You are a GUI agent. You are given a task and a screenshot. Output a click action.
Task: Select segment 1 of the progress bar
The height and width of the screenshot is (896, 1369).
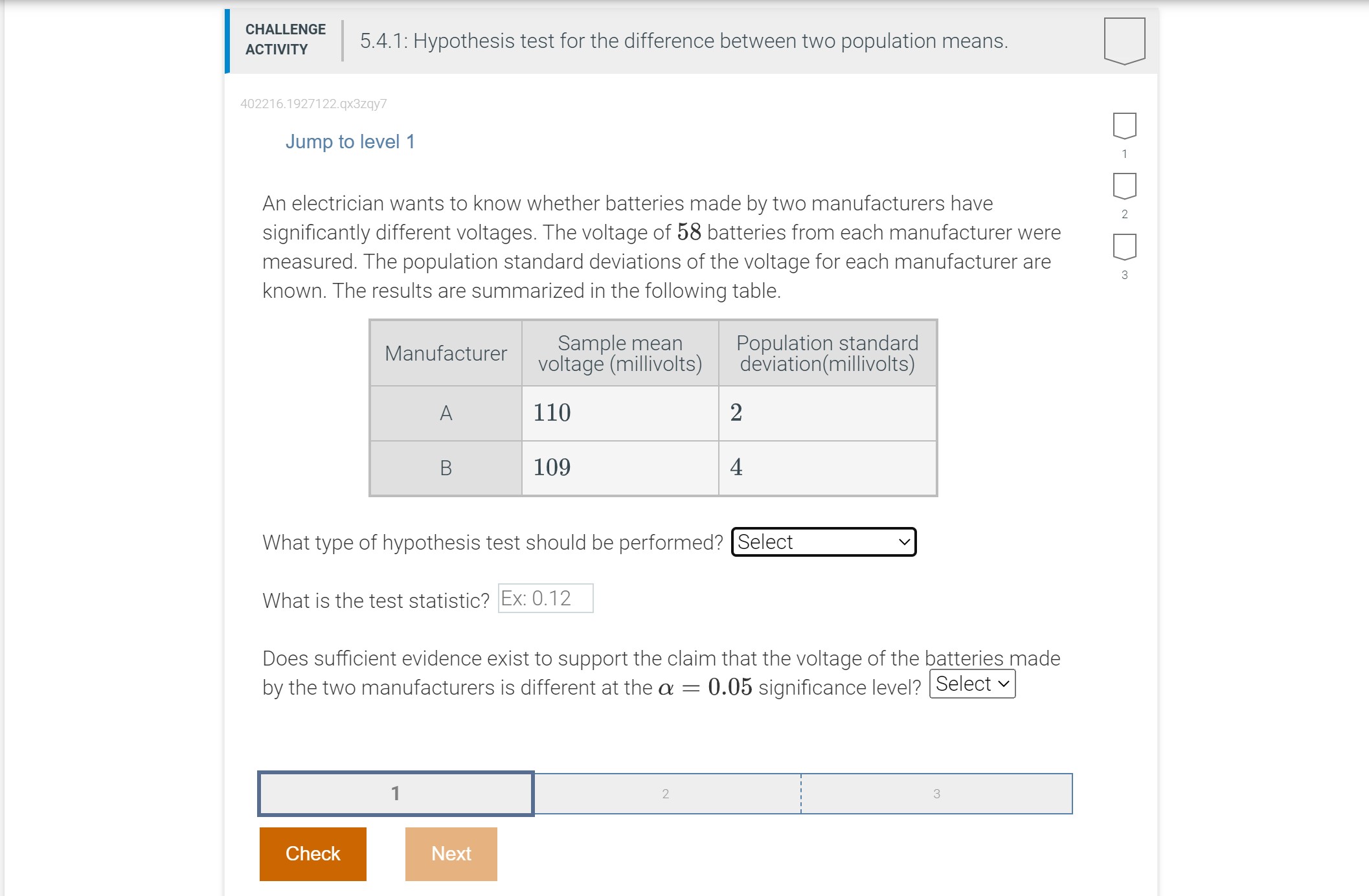tap(394, 793)
